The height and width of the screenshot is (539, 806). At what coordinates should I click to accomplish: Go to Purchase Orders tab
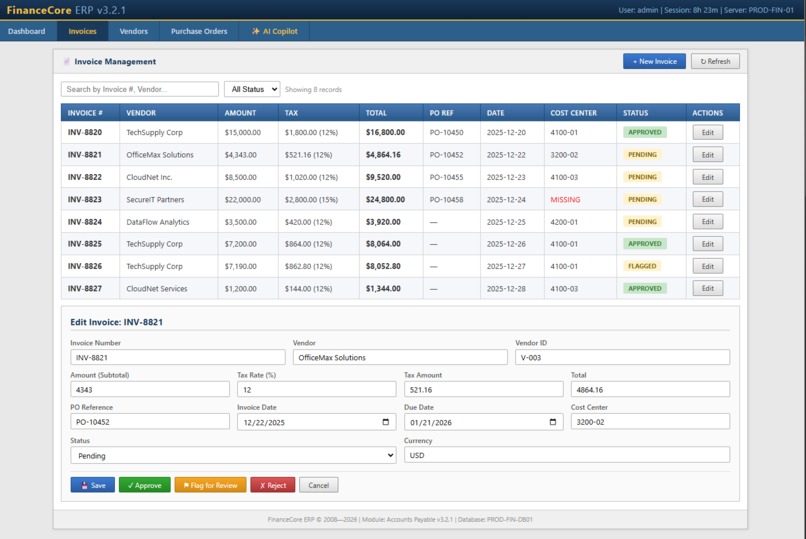199,31
